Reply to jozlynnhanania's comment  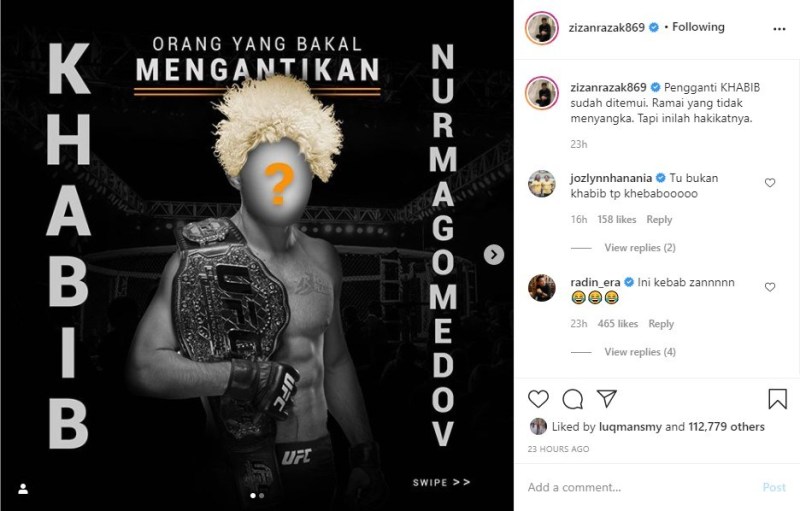tap(659, 220)
